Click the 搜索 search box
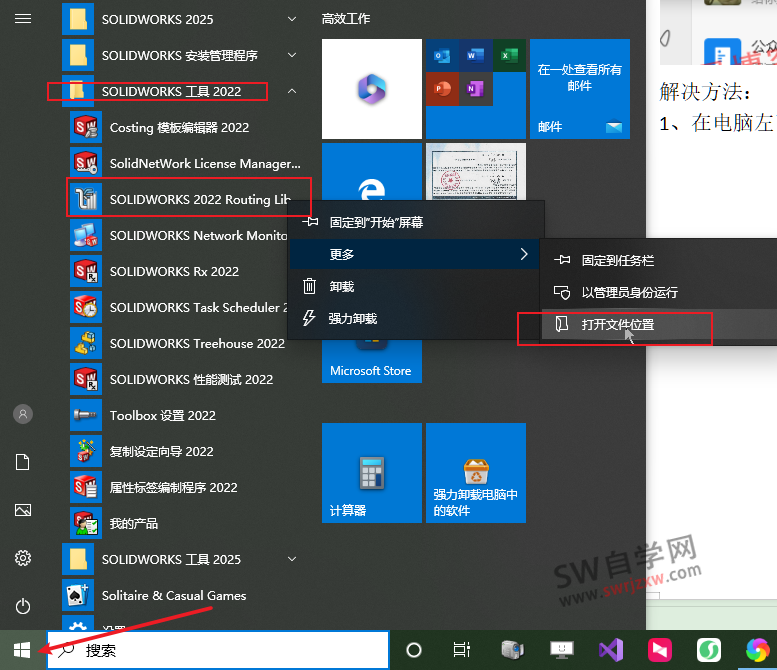Viewport: 777px width, 670px height. point(218,650)
